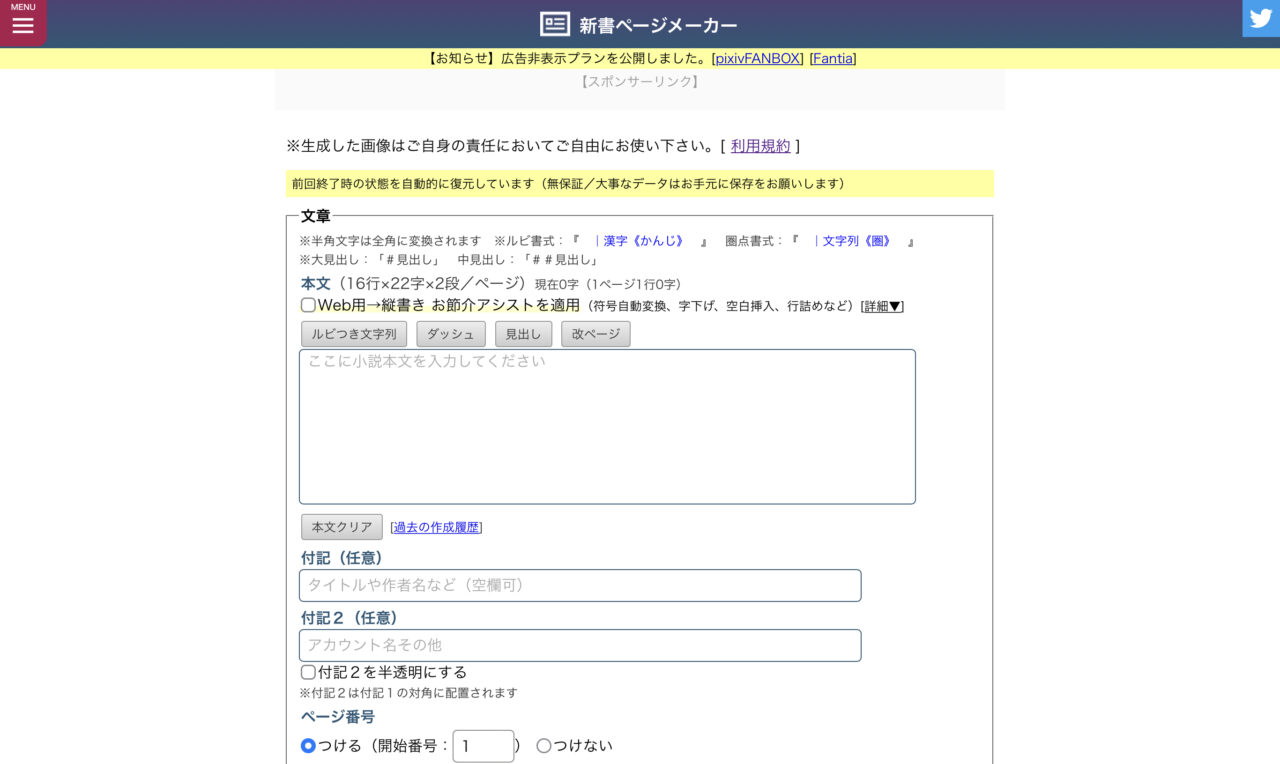Click the 付記 title input field
Screen dimensions: 1280x764
coord(579,585)
